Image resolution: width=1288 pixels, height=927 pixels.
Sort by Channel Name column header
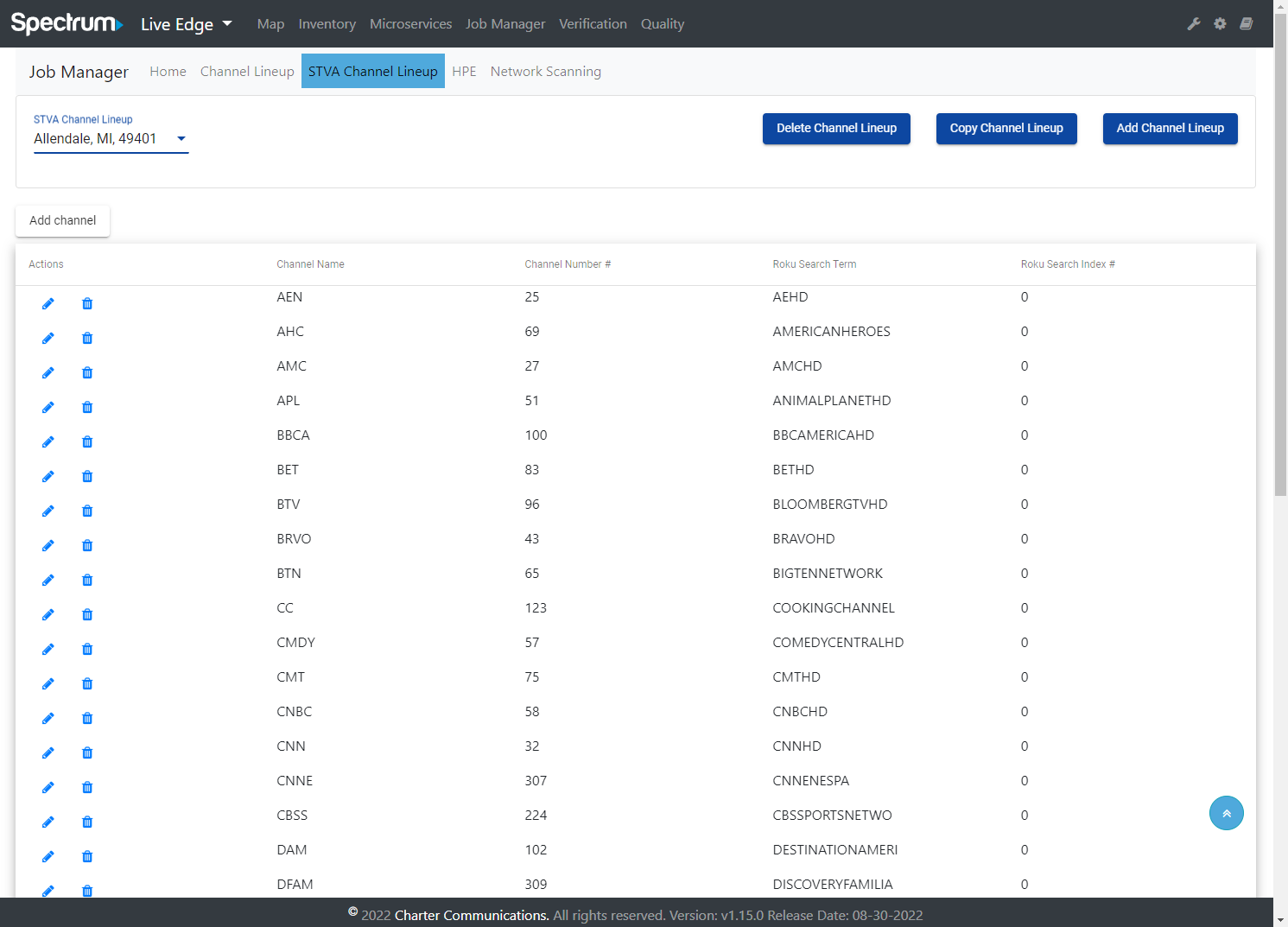click(x=310, y=264)
